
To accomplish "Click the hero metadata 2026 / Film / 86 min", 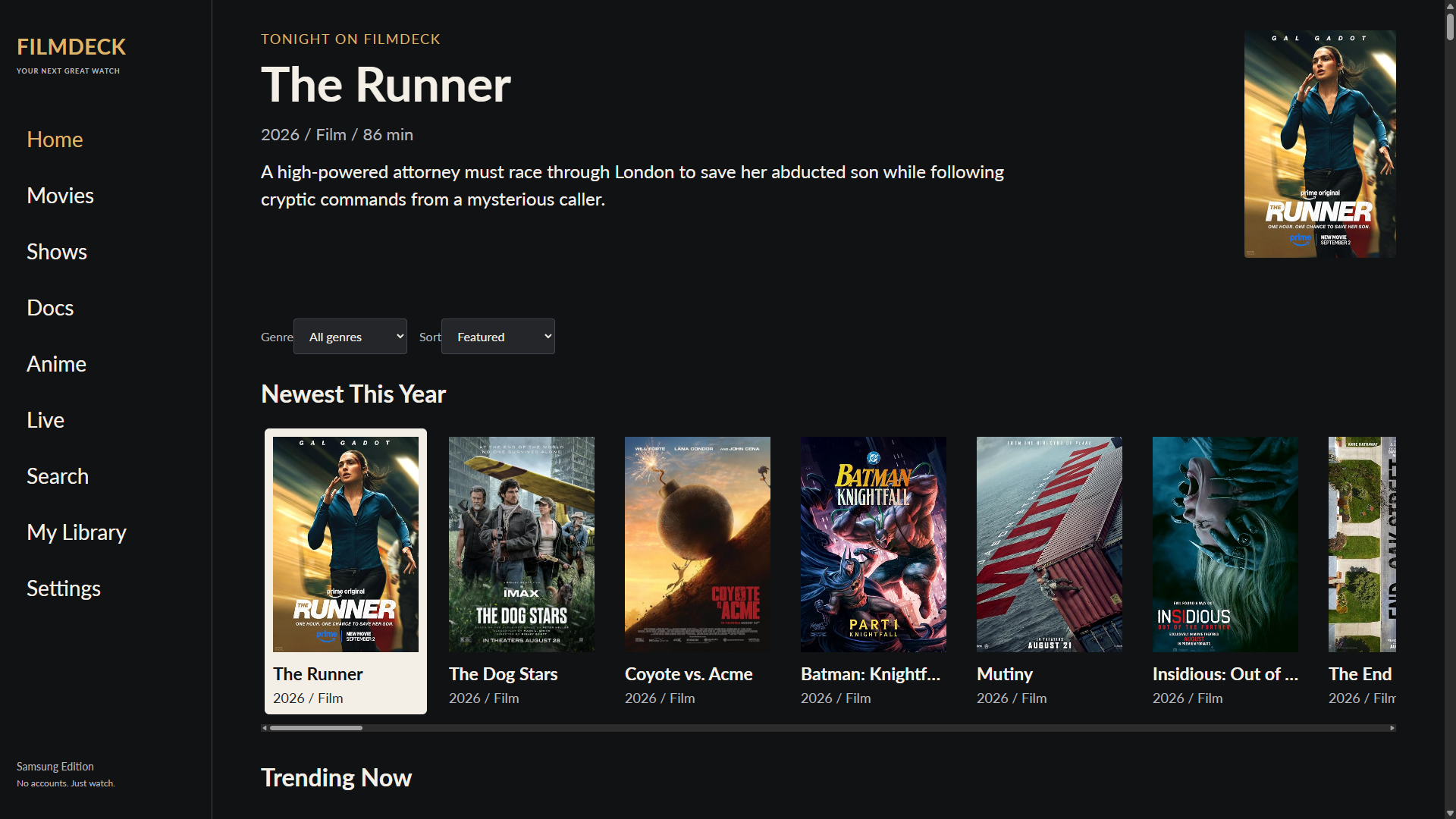I will (x=337, y=135).
